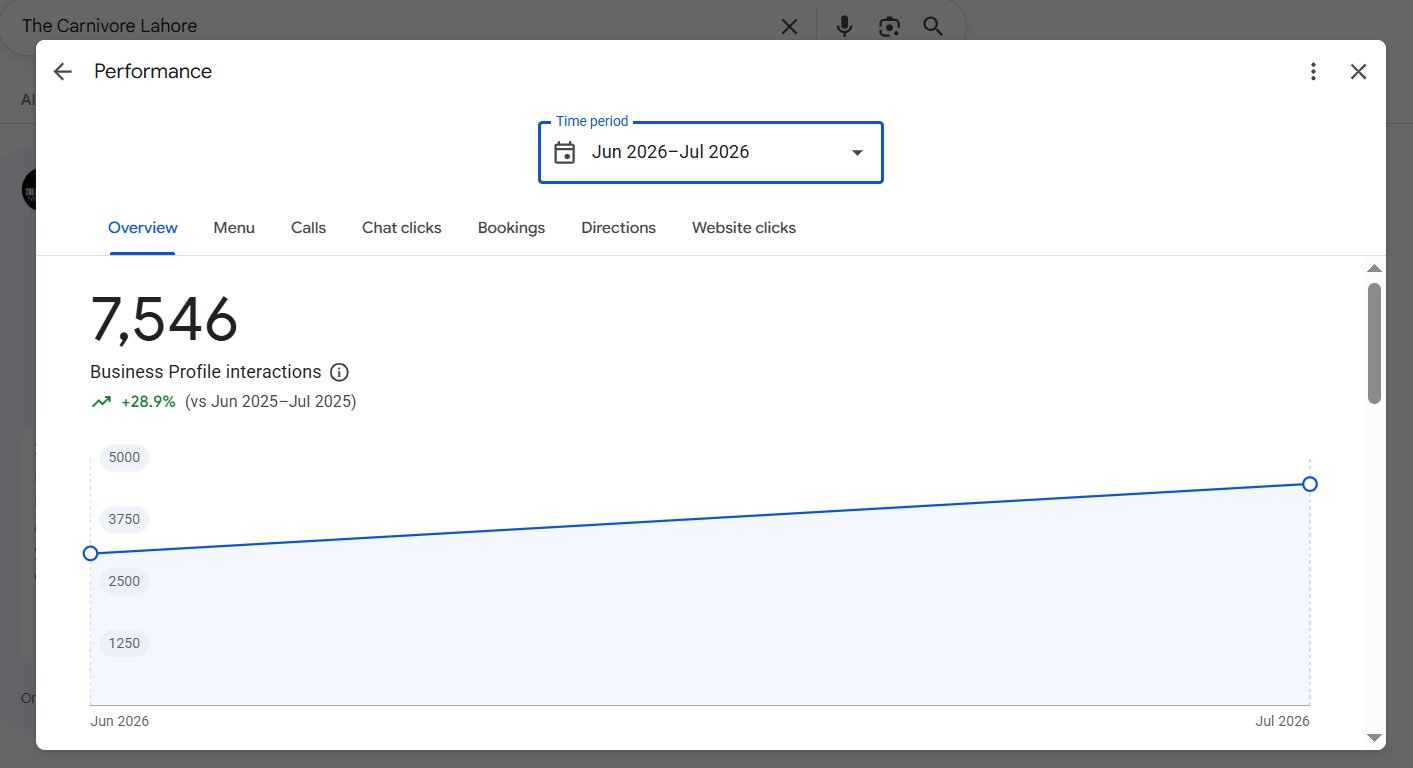This screenshot has width=1413, height=768.
Task: Open Google Lens image search icon
Action: (x=889, y=27)
